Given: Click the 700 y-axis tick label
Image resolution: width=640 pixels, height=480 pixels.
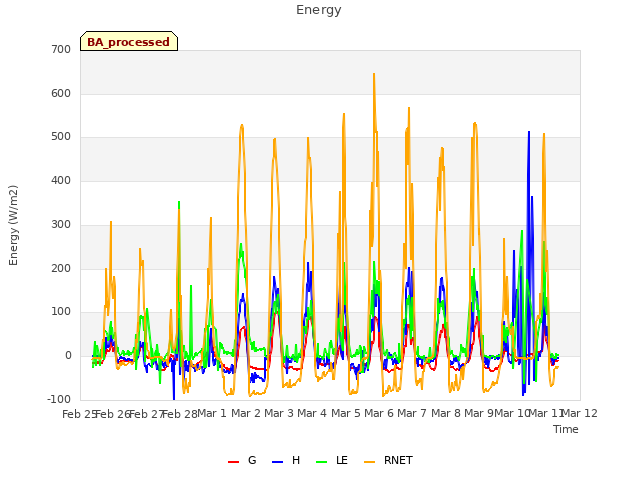Looking at the screenshot, I should point(61,50).
